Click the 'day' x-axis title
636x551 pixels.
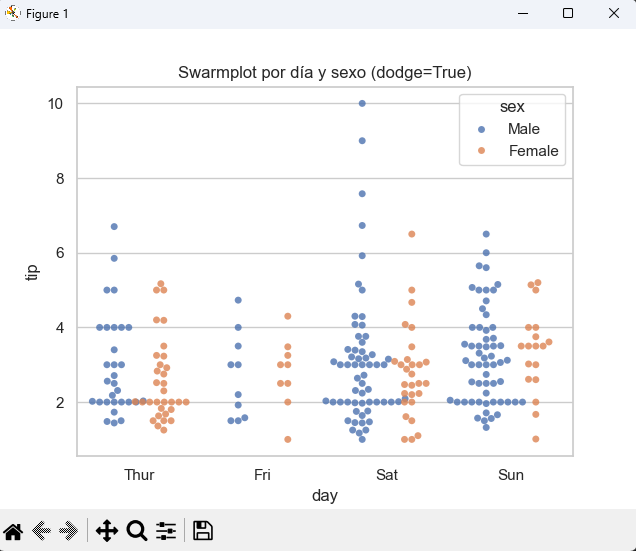325,495
